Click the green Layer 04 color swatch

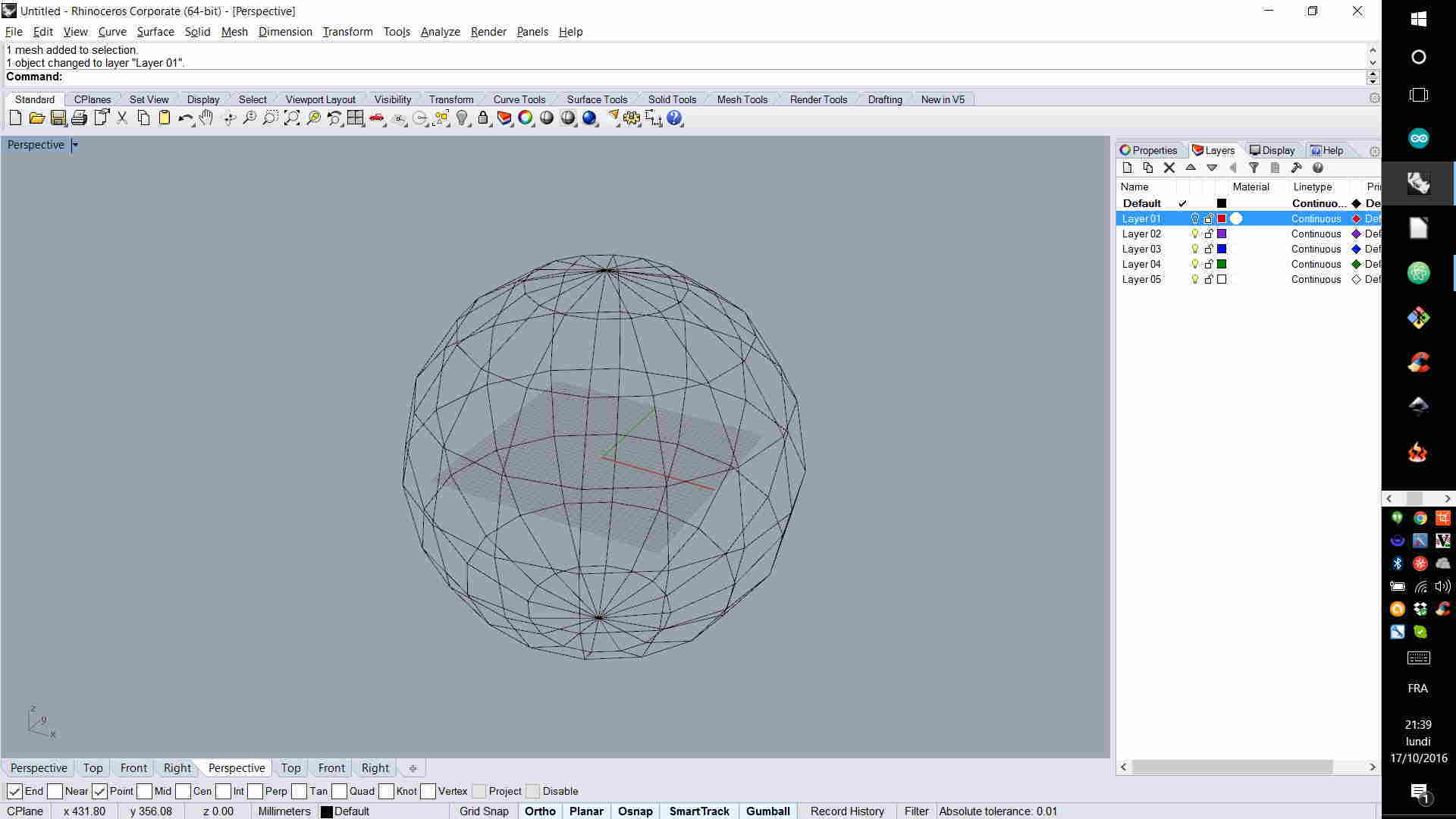click(1222, 264)
